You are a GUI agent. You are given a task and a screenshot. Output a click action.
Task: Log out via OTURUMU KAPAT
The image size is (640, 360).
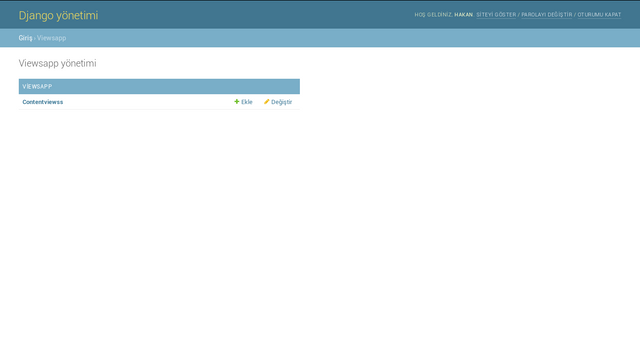click(x=599, y=15)
